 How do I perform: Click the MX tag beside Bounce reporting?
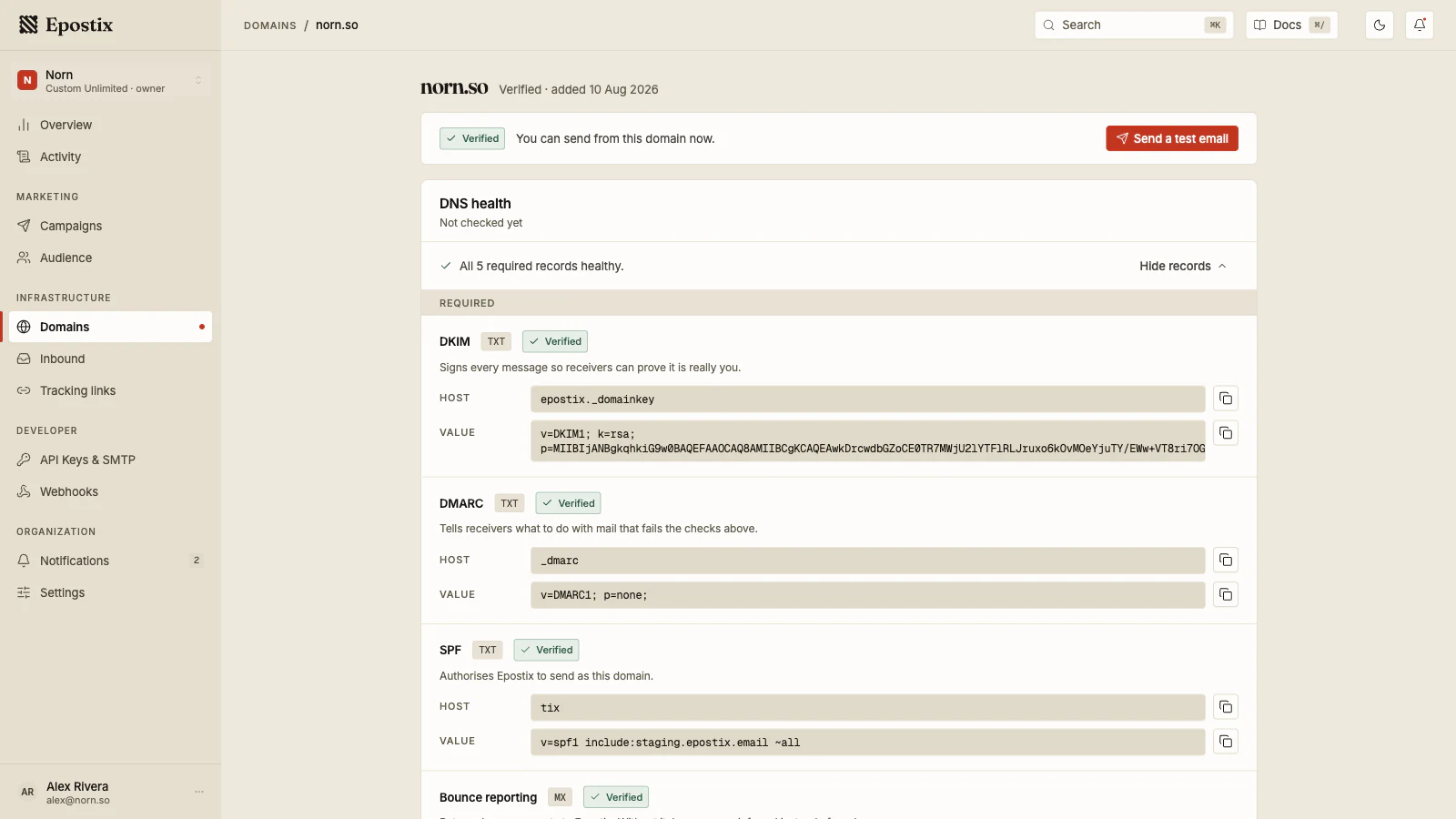(560, 797)
